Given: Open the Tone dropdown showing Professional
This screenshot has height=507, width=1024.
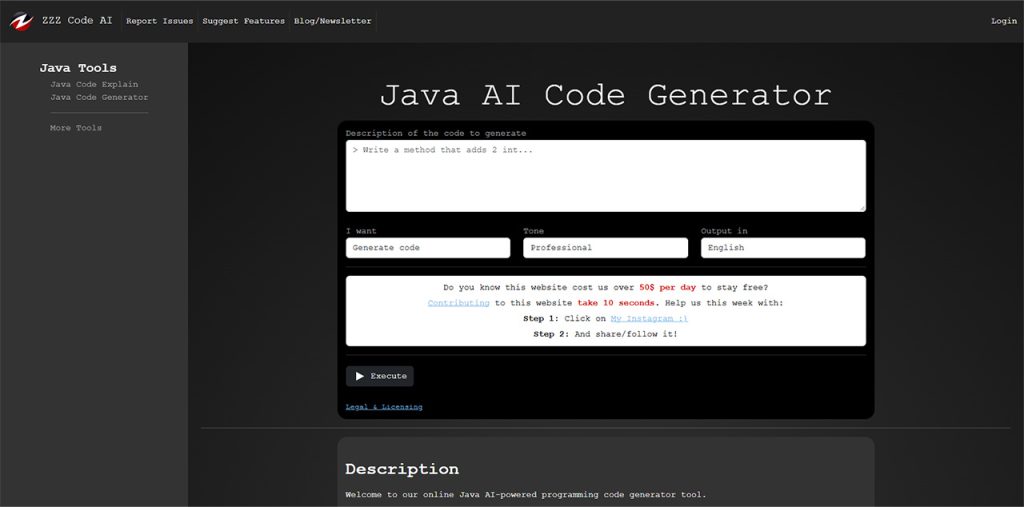Looking at the screenshot, I should pos(605,248).
